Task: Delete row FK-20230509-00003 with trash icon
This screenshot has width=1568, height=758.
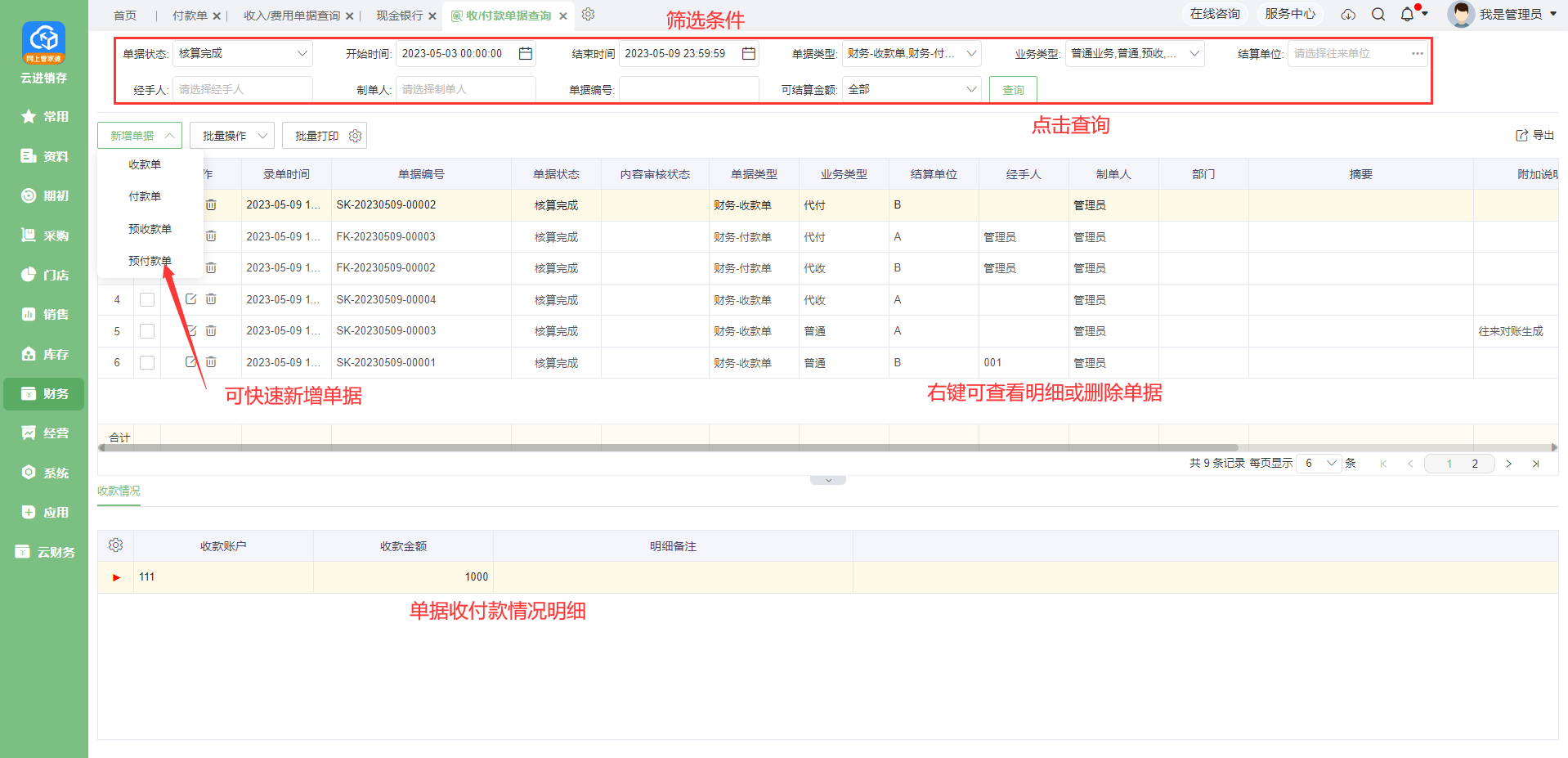Action: [211, 236]
